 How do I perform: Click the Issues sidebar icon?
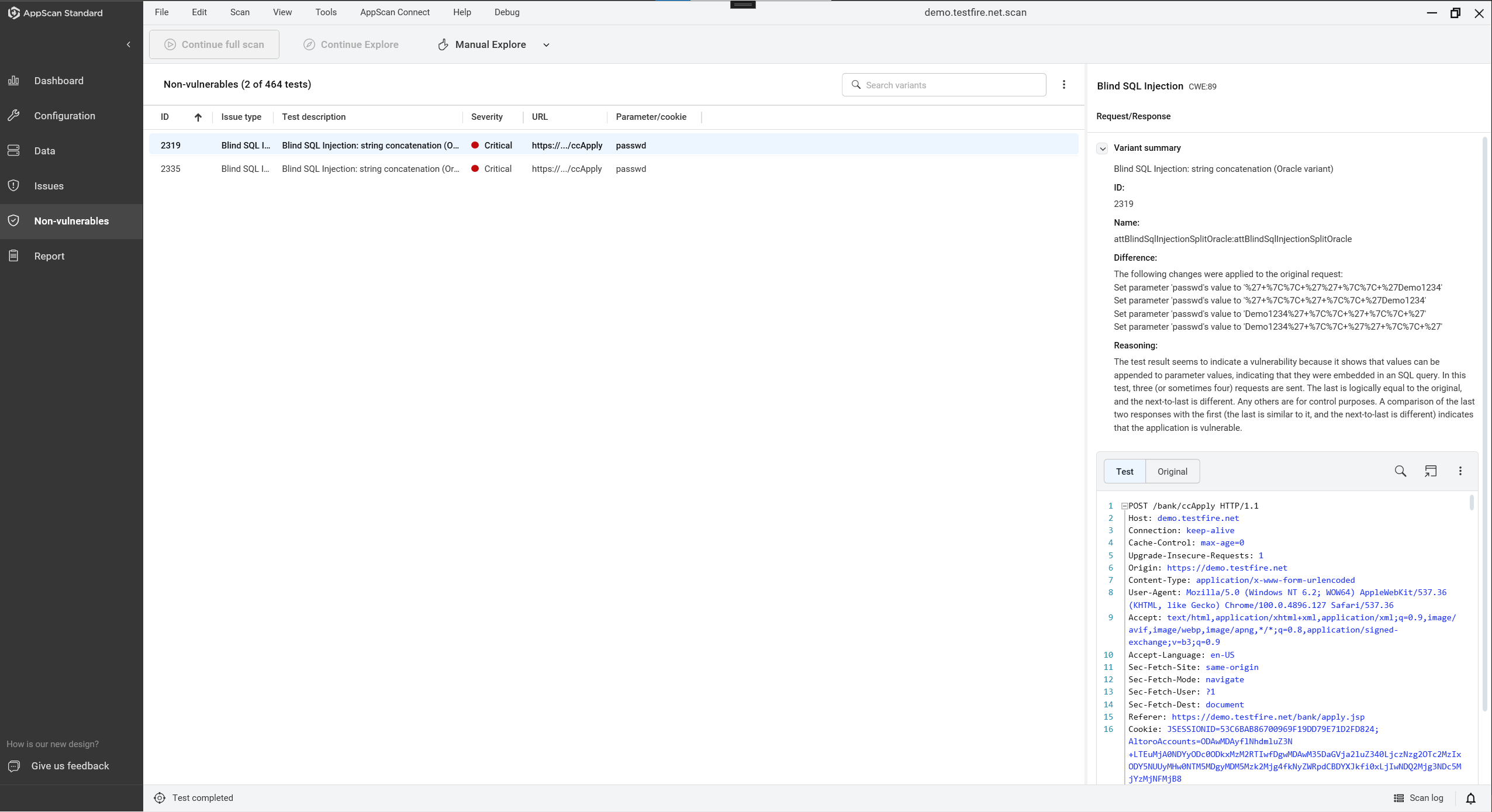[x=14, y=185]
